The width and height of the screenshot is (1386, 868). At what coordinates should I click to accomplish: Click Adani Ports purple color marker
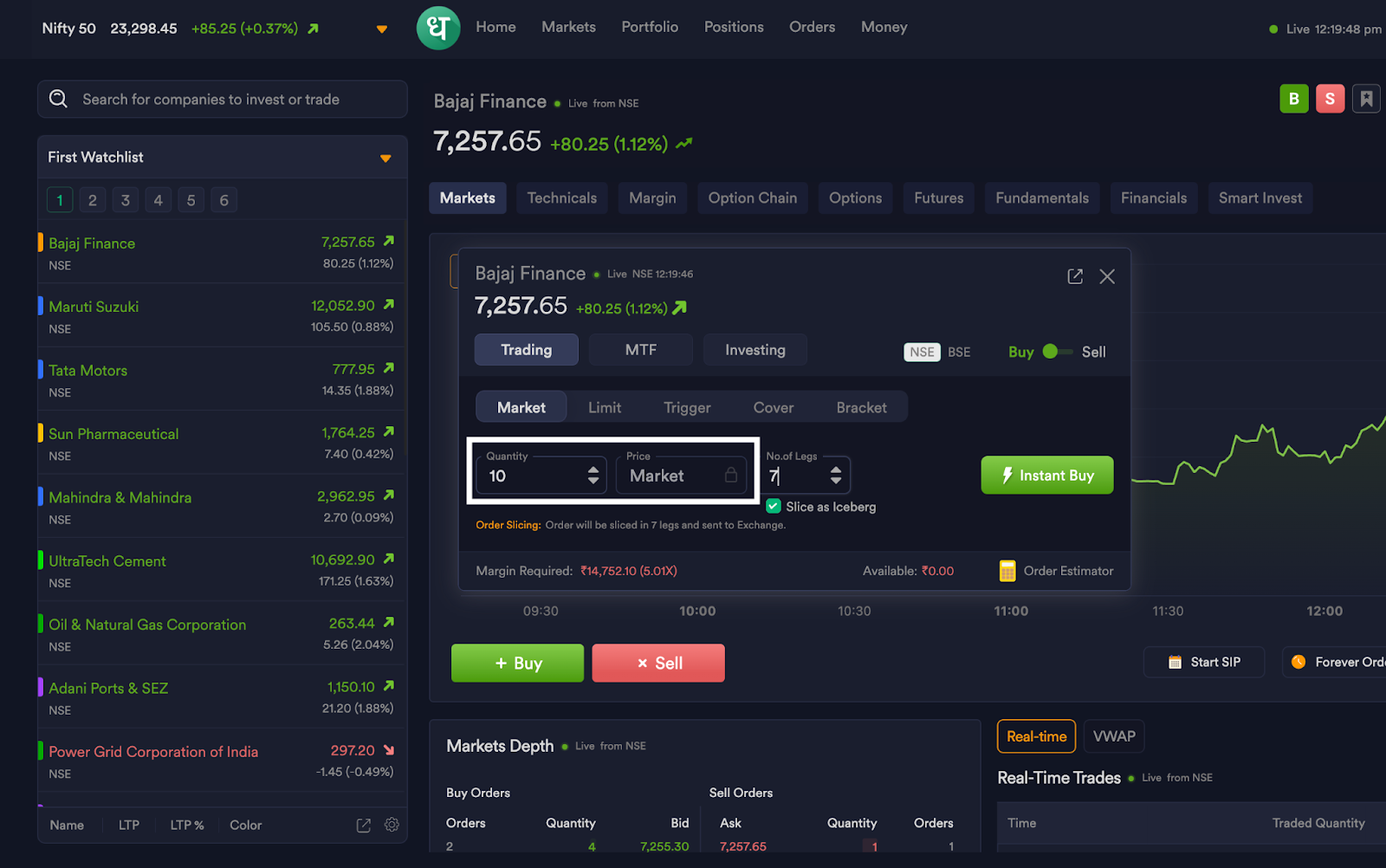coord(41,687)
